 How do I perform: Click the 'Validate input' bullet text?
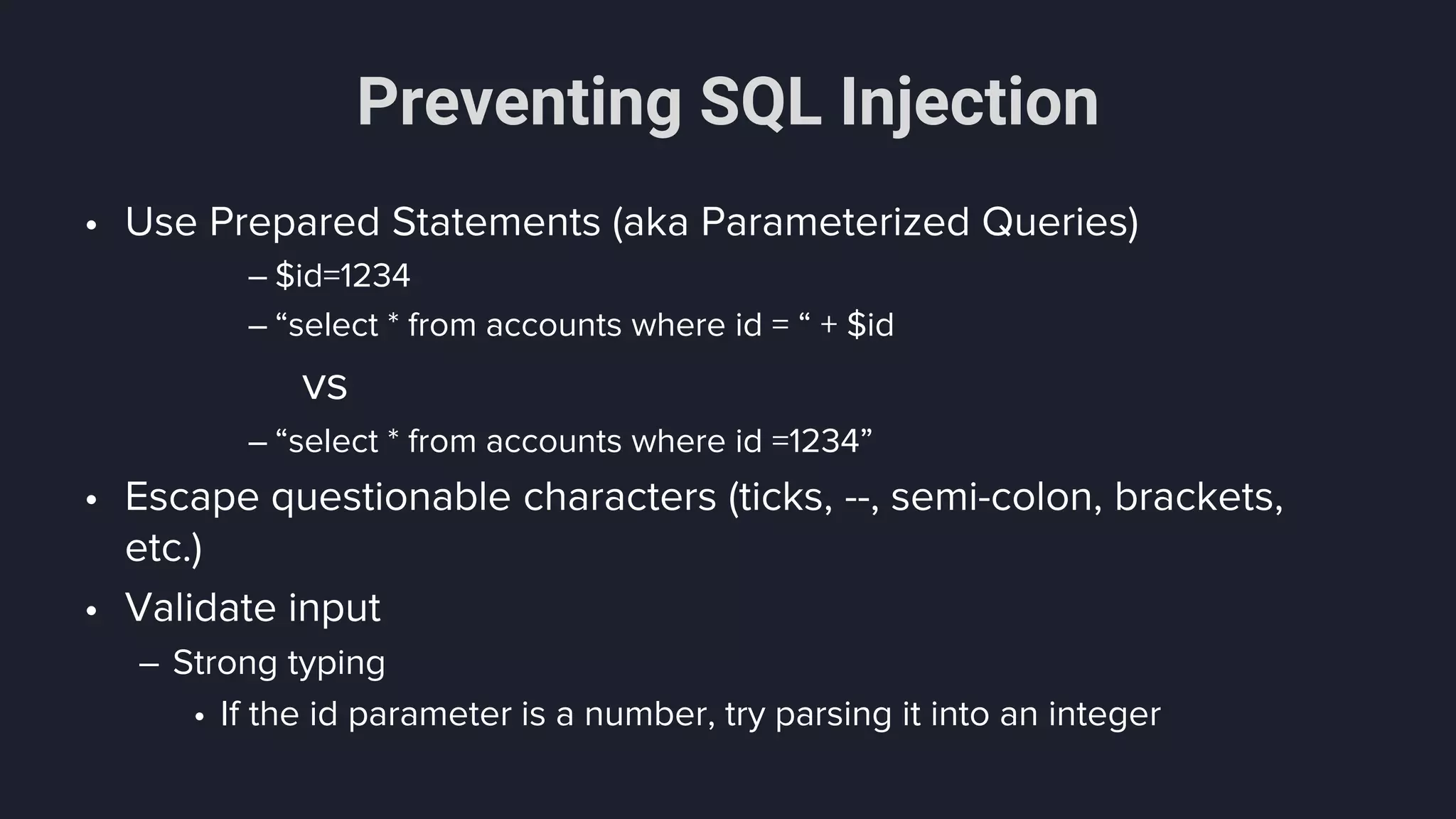coord(252,608)
